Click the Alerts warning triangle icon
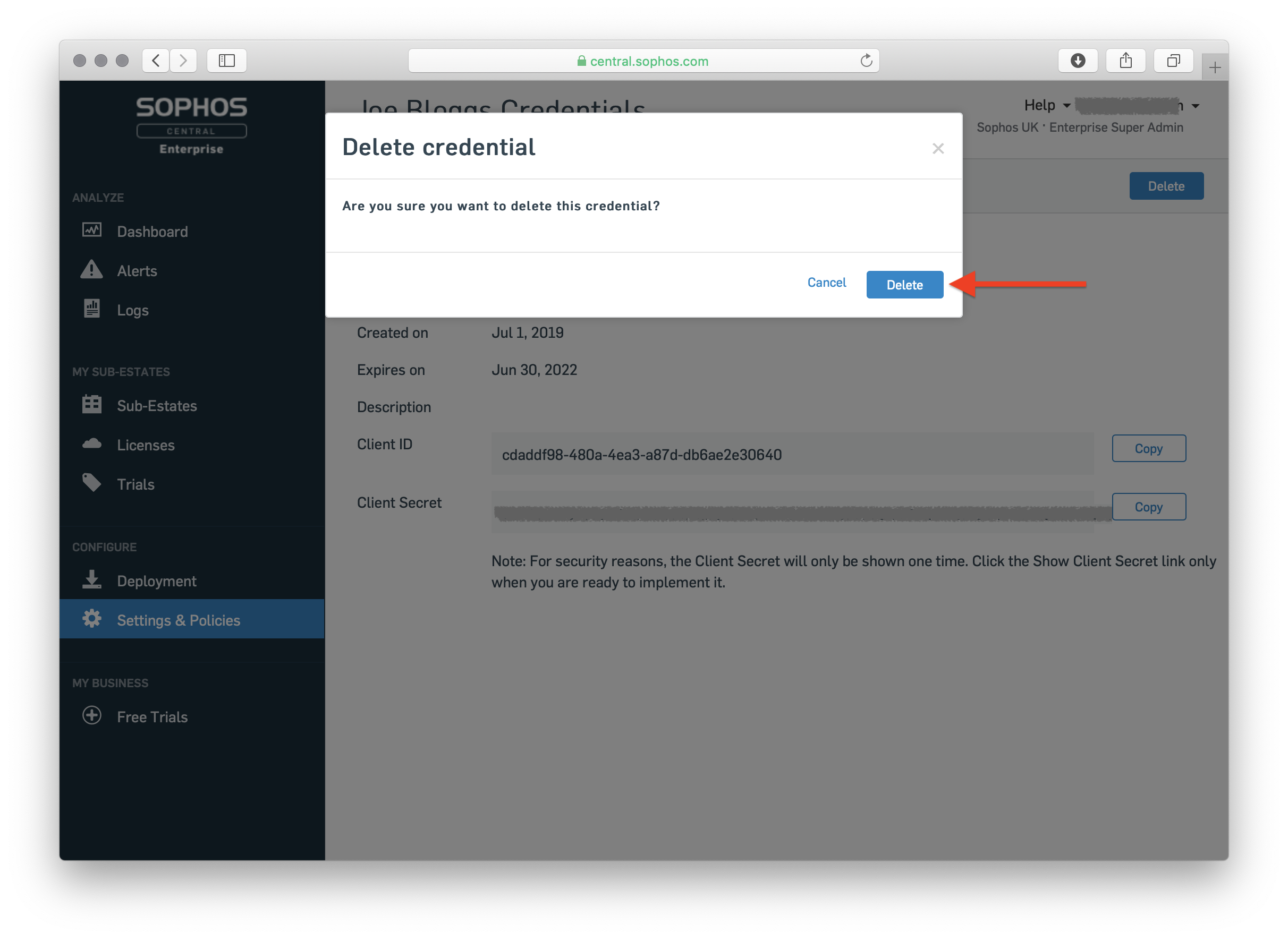Image resolution: width=1288 pixels, height=939 pixels. tap(91, 269)
